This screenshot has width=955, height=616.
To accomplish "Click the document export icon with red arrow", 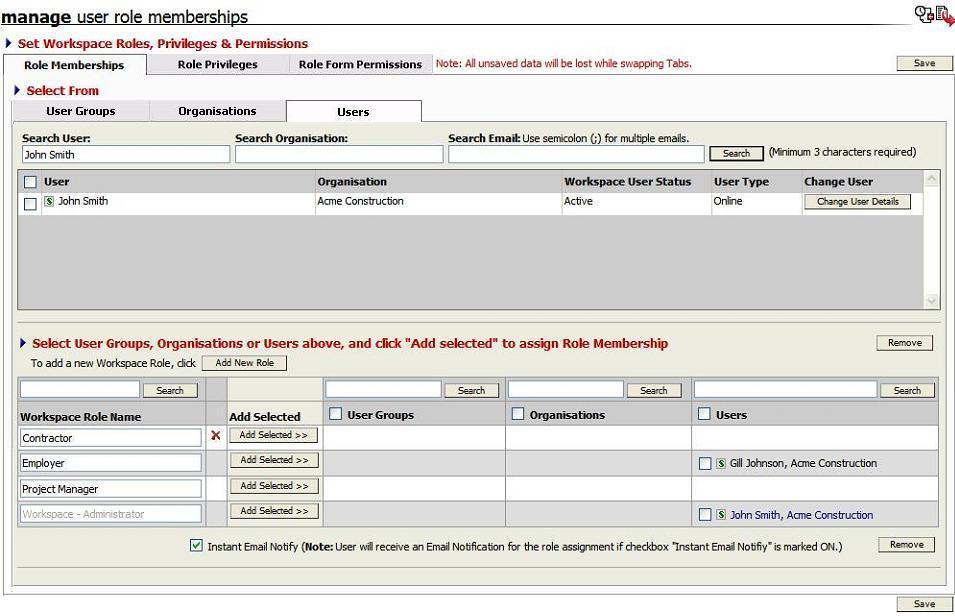I will point(945,15).
